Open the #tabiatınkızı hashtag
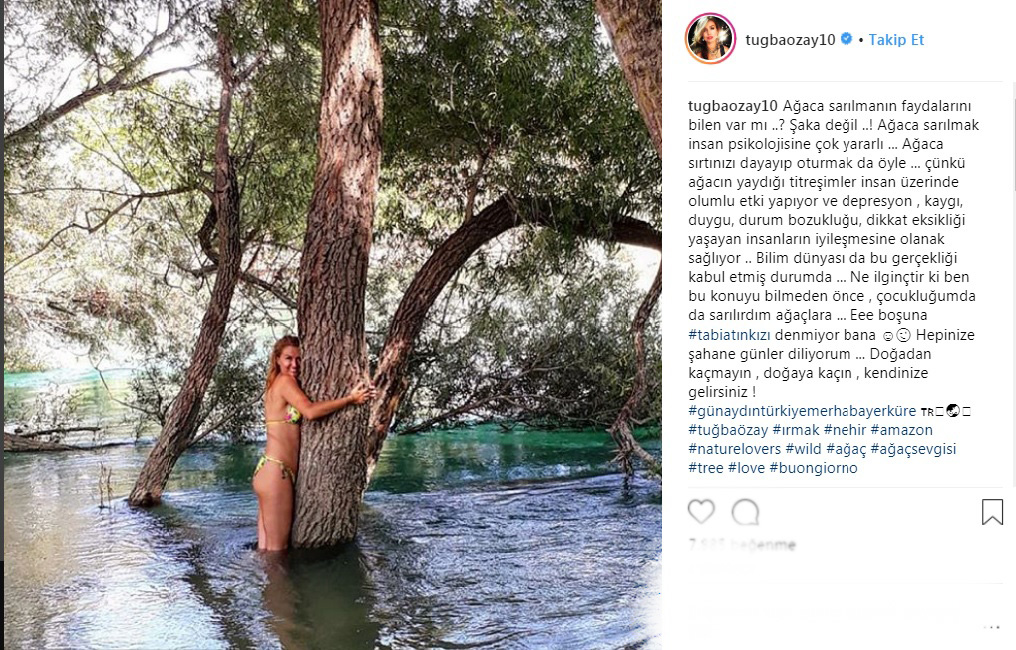The image size is (1016, 650). pos(730,335)
